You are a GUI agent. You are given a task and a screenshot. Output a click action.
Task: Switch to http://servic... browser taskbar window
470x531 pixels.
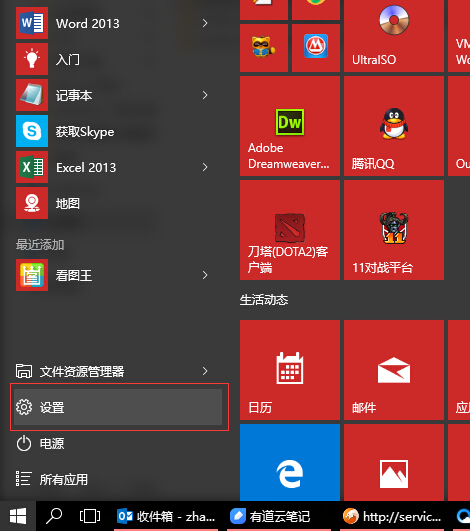pos(392,516)
